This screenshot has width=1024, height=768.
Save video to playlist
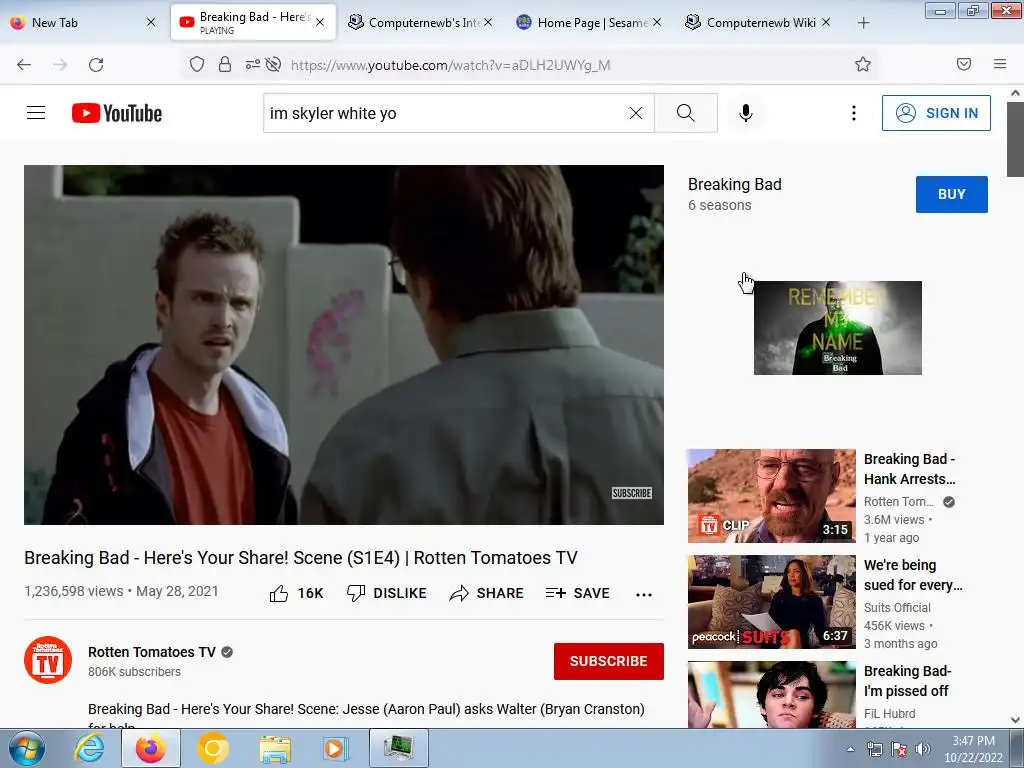click(578, 593)
